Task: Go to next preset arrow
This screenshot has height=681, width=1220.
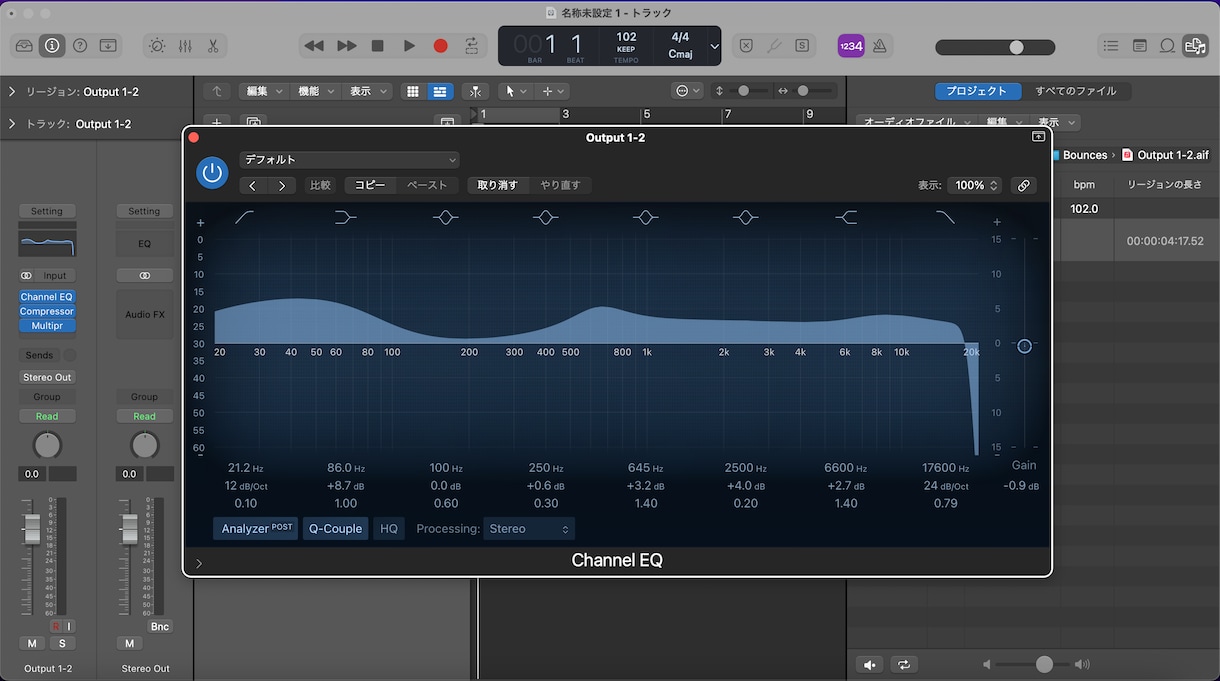Action: coord(282,185)
